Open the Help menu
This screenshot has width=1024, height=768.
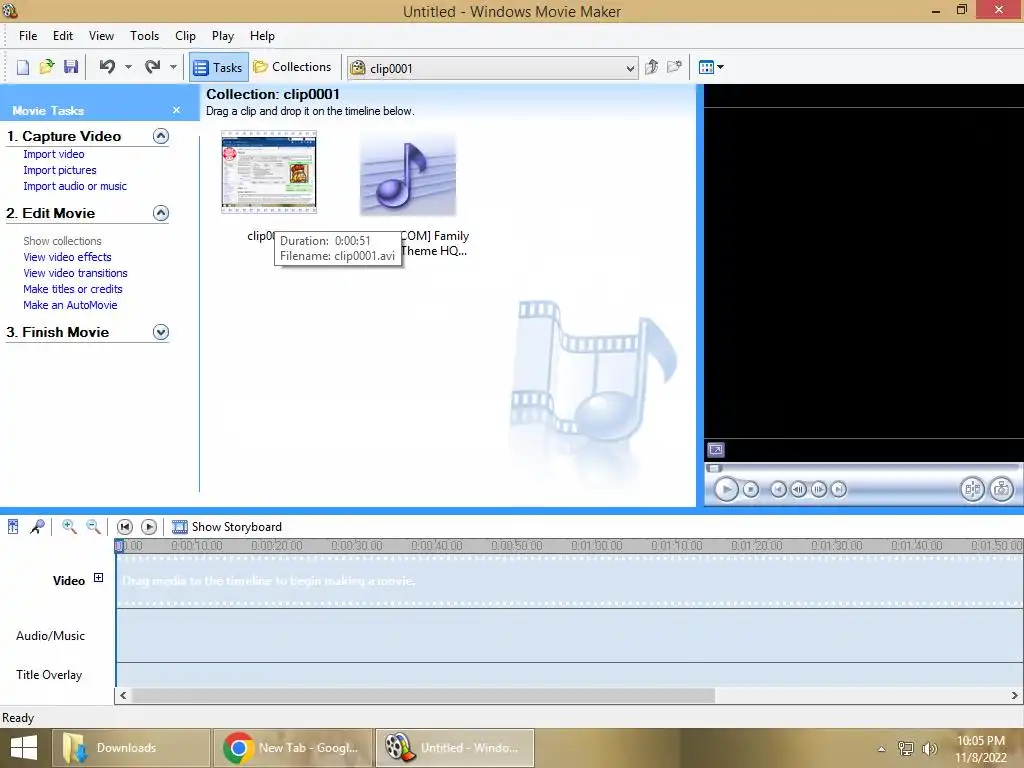point(262,36)
